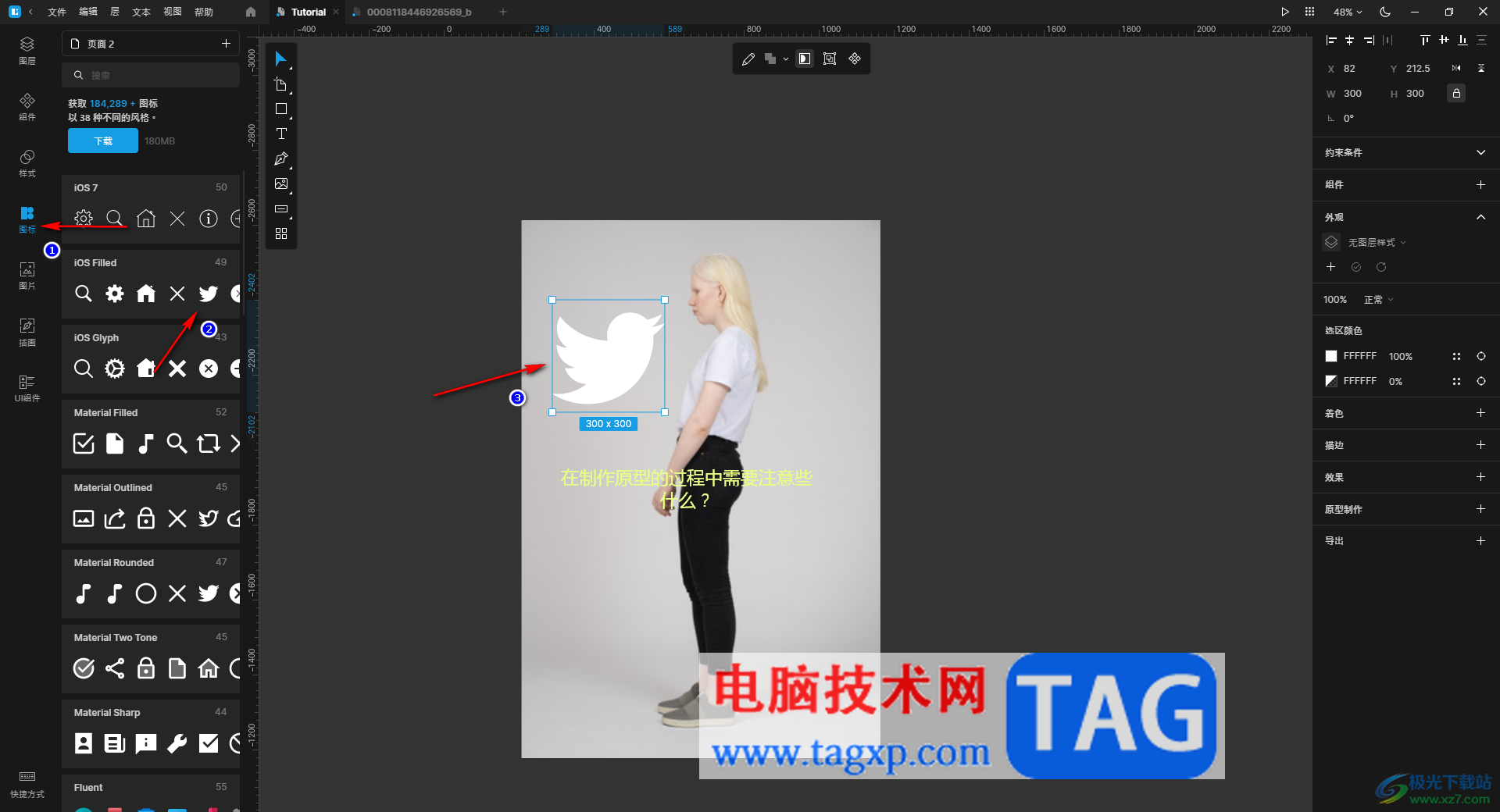1500x812 pixels.
Task: Open the Illustrations (插画) sidebar panel
Action: [27, 332]
